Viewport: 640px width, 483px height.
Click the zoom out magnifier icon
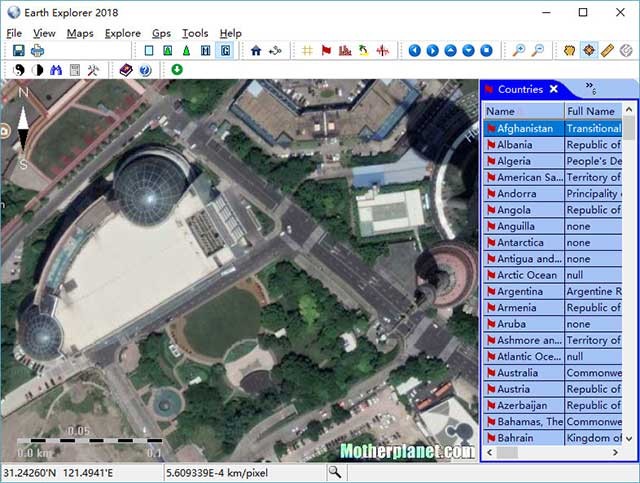click(x=538, y=50)
